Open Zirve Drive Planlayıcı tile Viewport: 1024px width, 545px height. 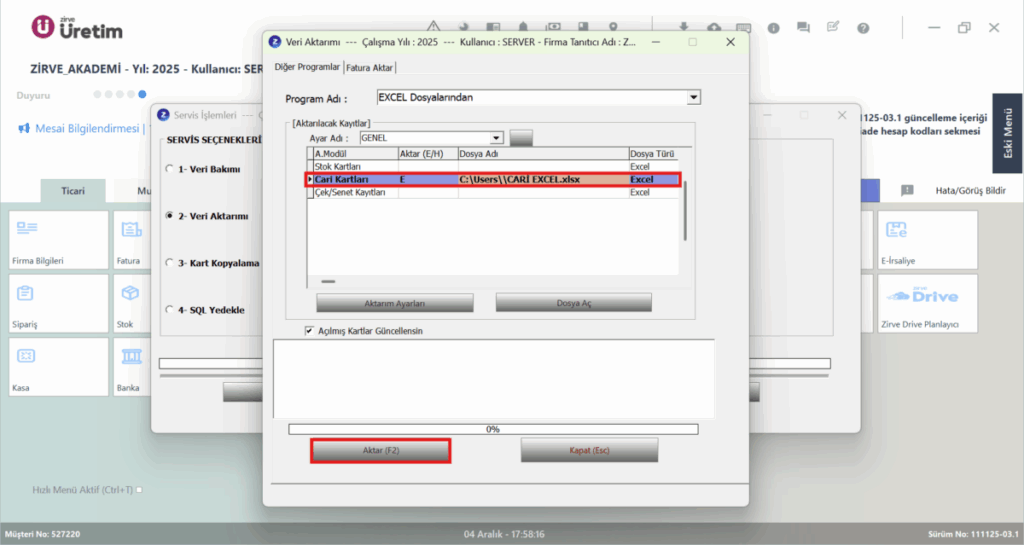click(927, 304)
